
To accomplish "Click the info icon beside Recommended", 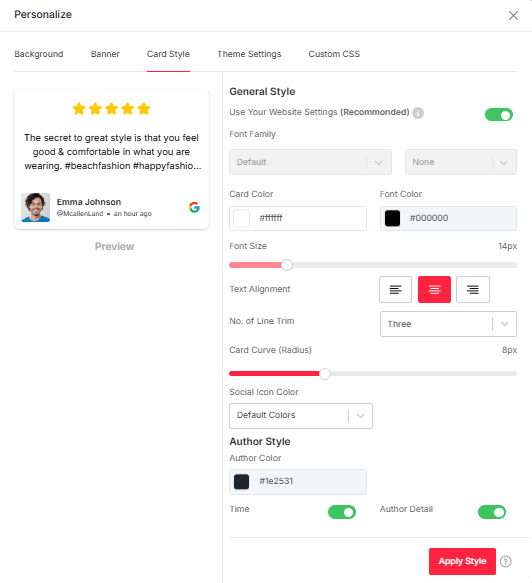I will (x=418, y=113).
